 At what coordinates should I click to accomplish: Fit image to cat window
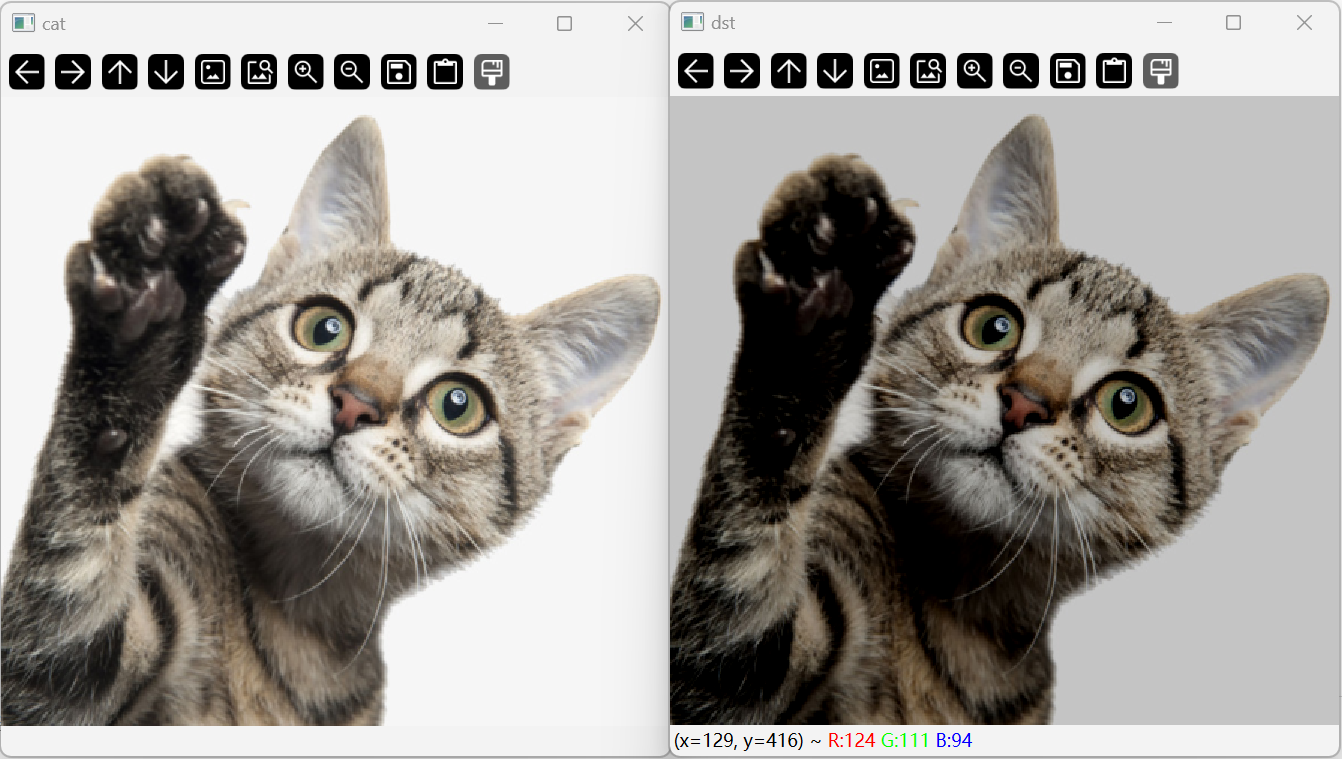tap(259, 72)
